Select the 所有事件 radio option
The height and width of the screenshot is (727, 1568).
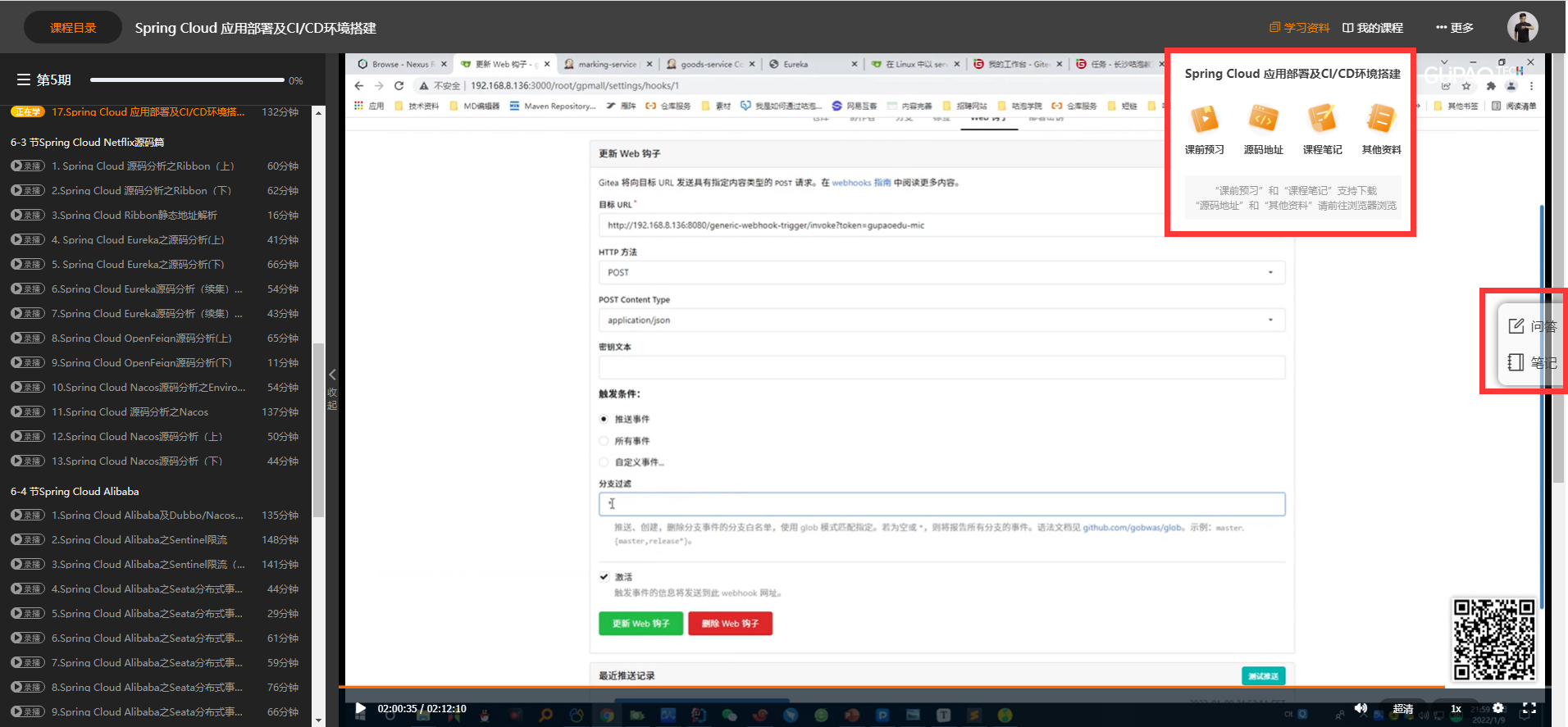point(604,441)
